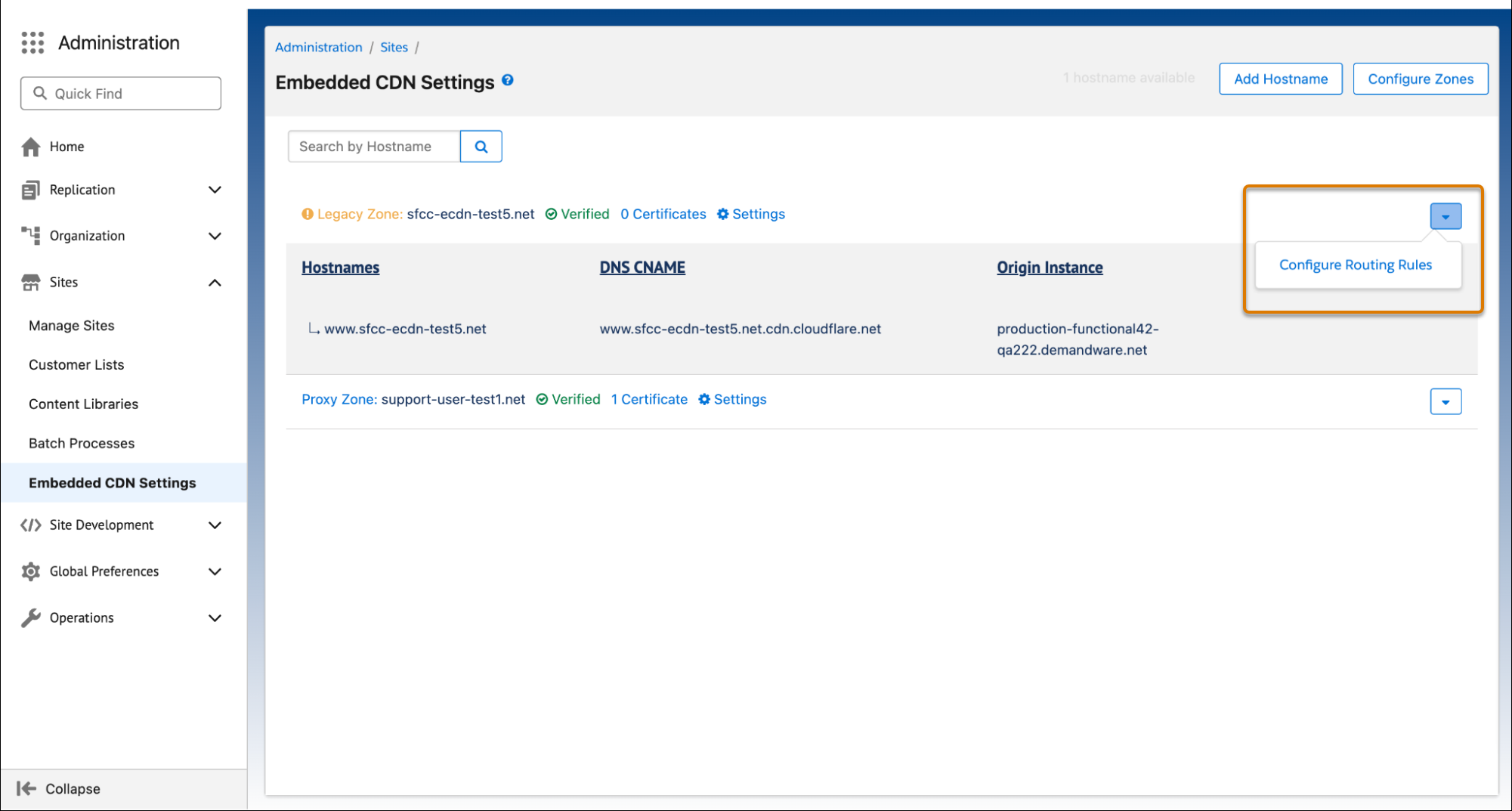The height and width of the screenshot is (811, 1512).
Task: Click the Legacy Zone label link
Action: (x=360, y=214)
